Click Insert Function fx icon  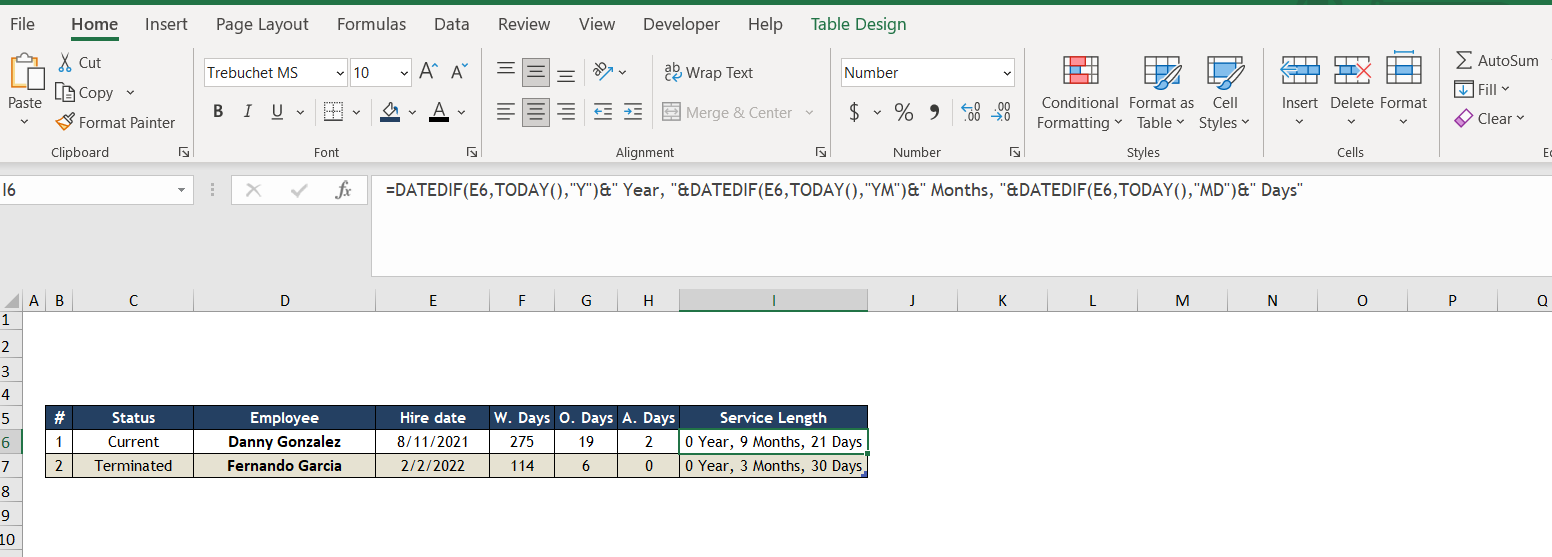[343, 190]
